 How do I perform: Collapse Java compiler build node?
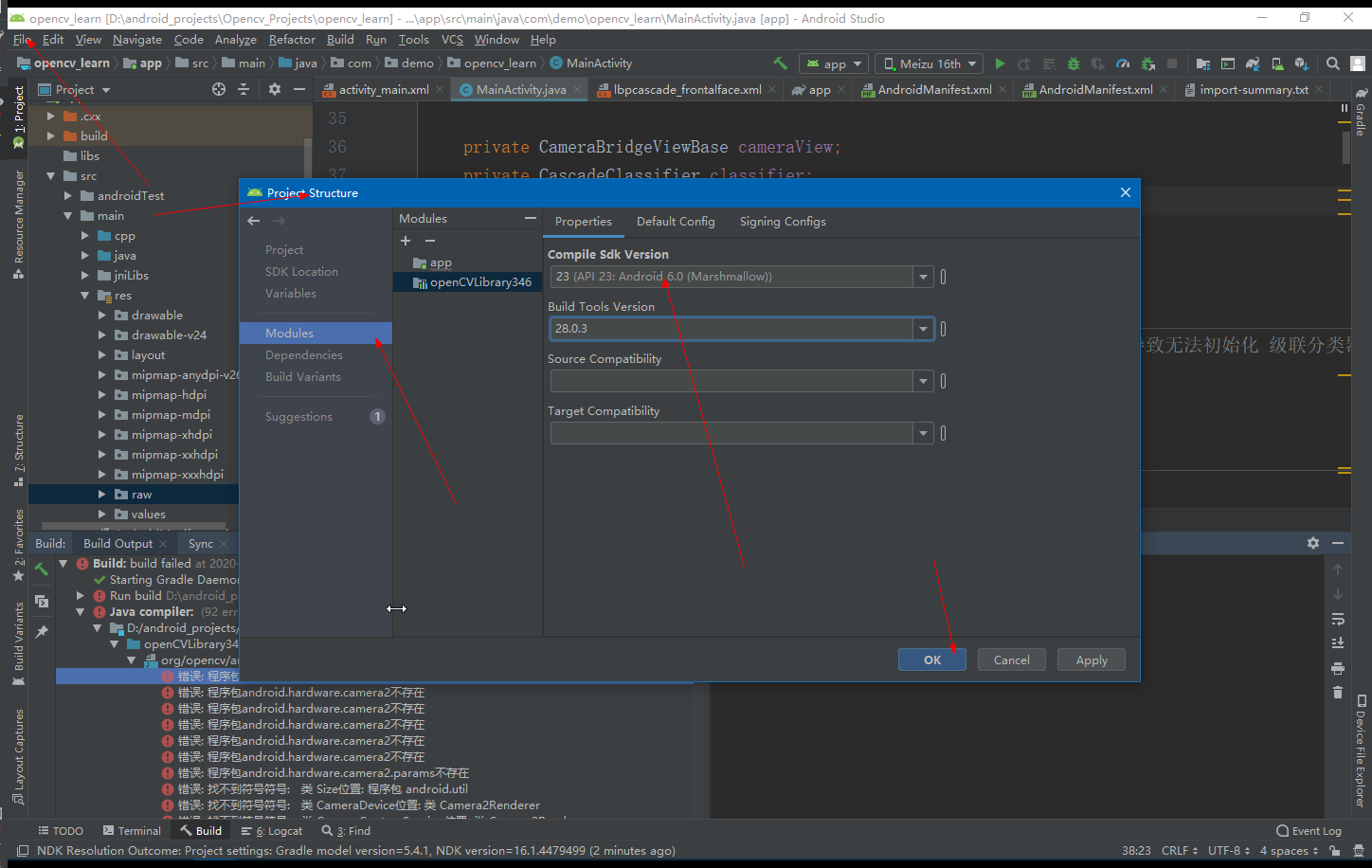[x=81, y=612]
